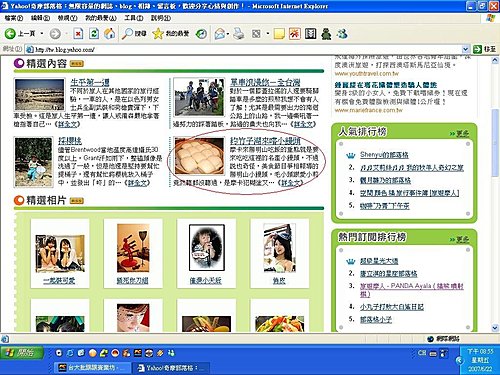This screenshot has height=375, width=500.
Task: Open the Tools menu (工具)
Action: coord(134,18)
